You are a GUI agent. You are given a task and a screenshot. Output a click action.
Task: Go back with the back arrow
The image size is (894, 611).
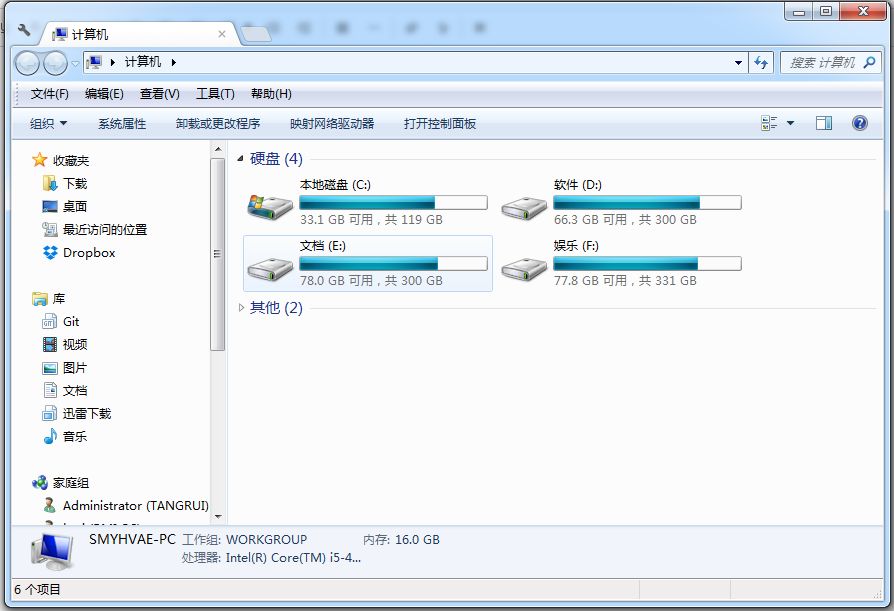[27, 63]
